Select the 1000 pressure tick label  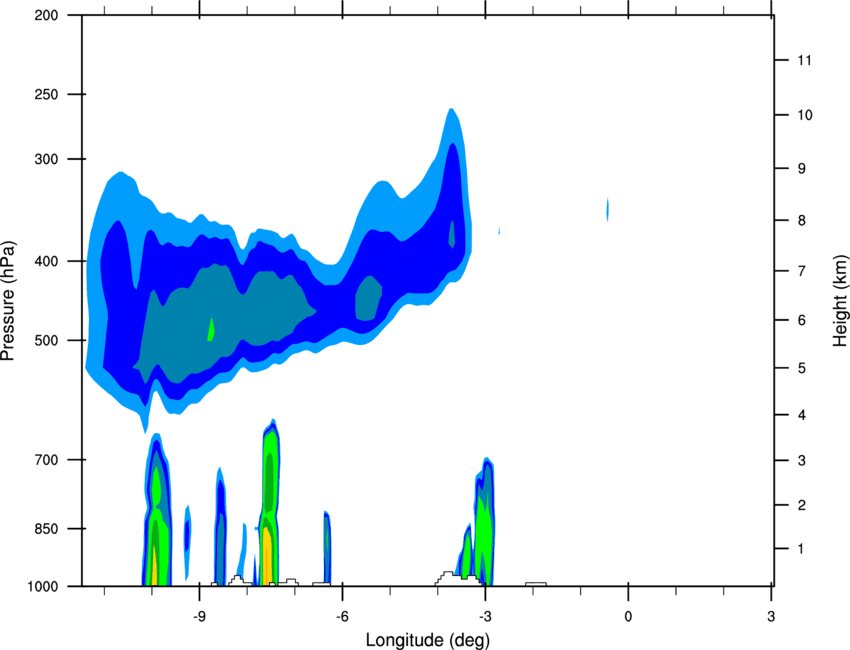(x=42, y=587)
